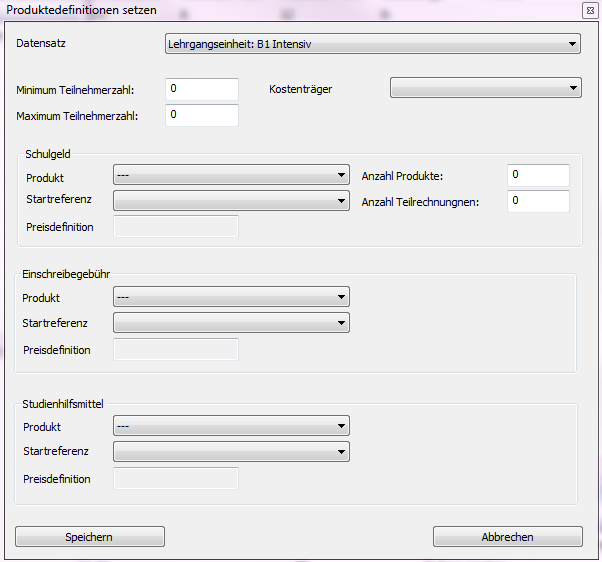Click the Anzahl Teilrechnungen input field
Image resolution: width=602 pixels, height=562 pixels.
[537, 201]
